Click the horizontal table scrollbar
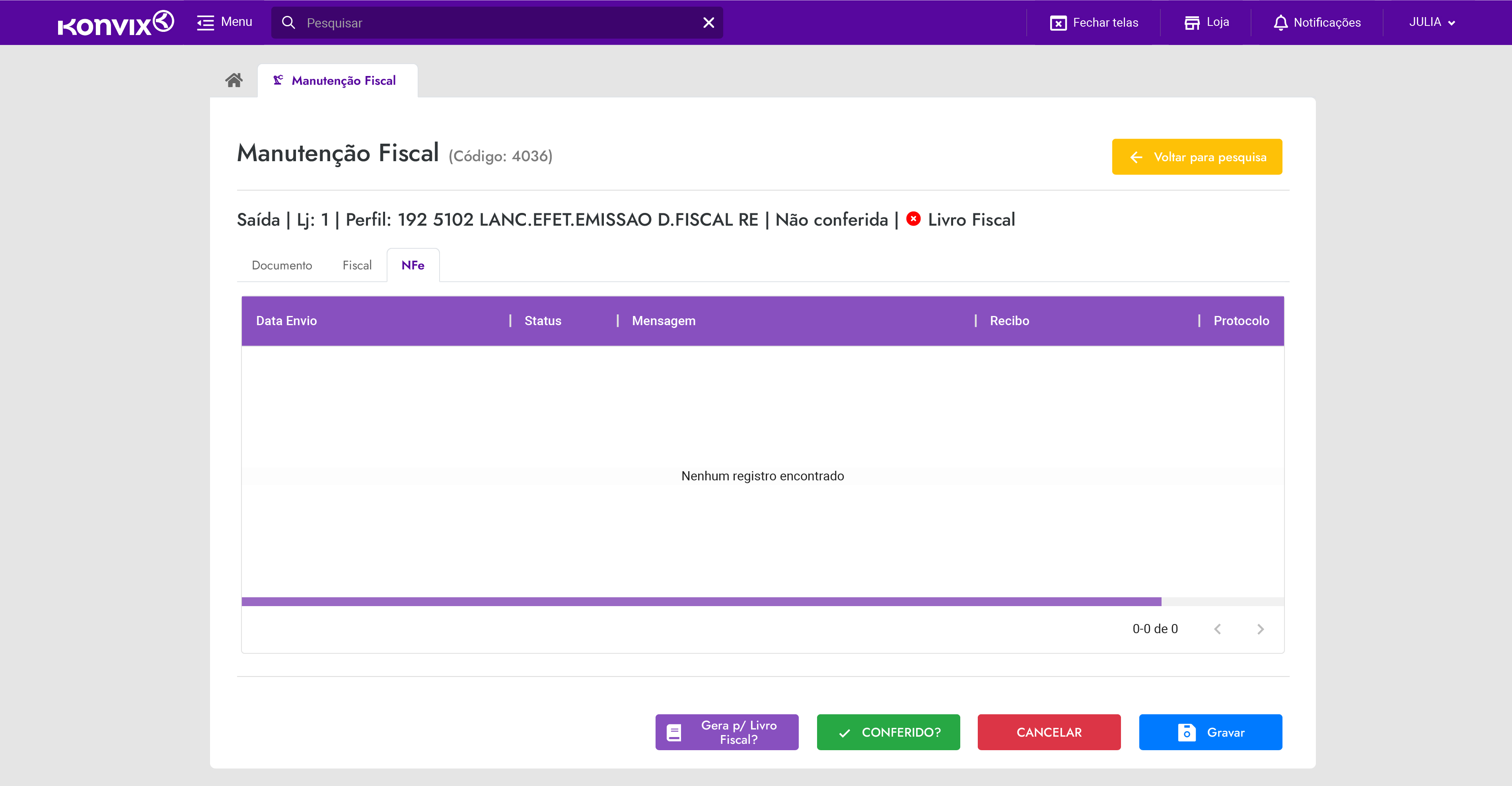The height and width of the screenshot is (786, 1512). [x=701, y=602]
